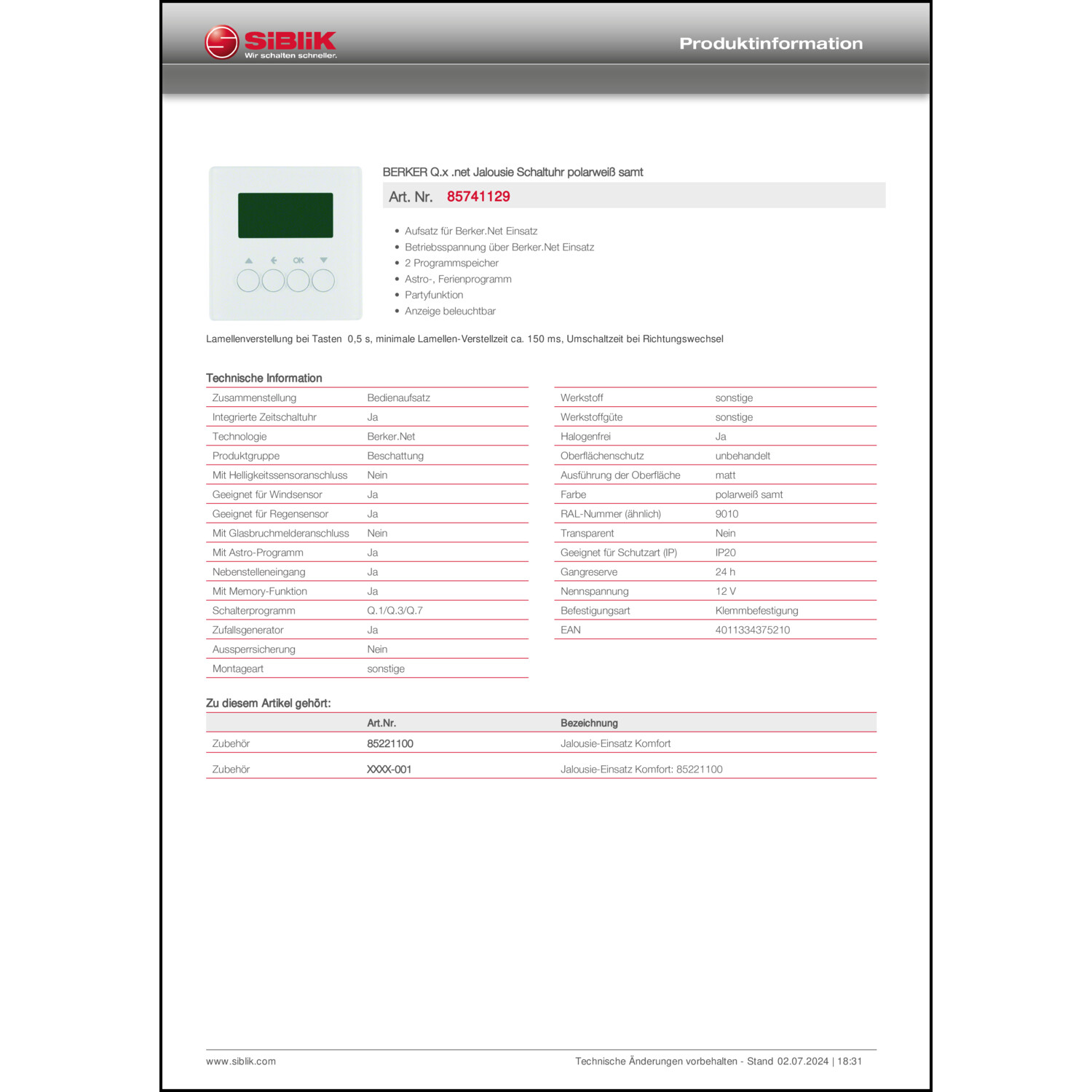Open the www.siblik.com footer link
This screenshot has width=1092, height=1092.
(241, 1061)
